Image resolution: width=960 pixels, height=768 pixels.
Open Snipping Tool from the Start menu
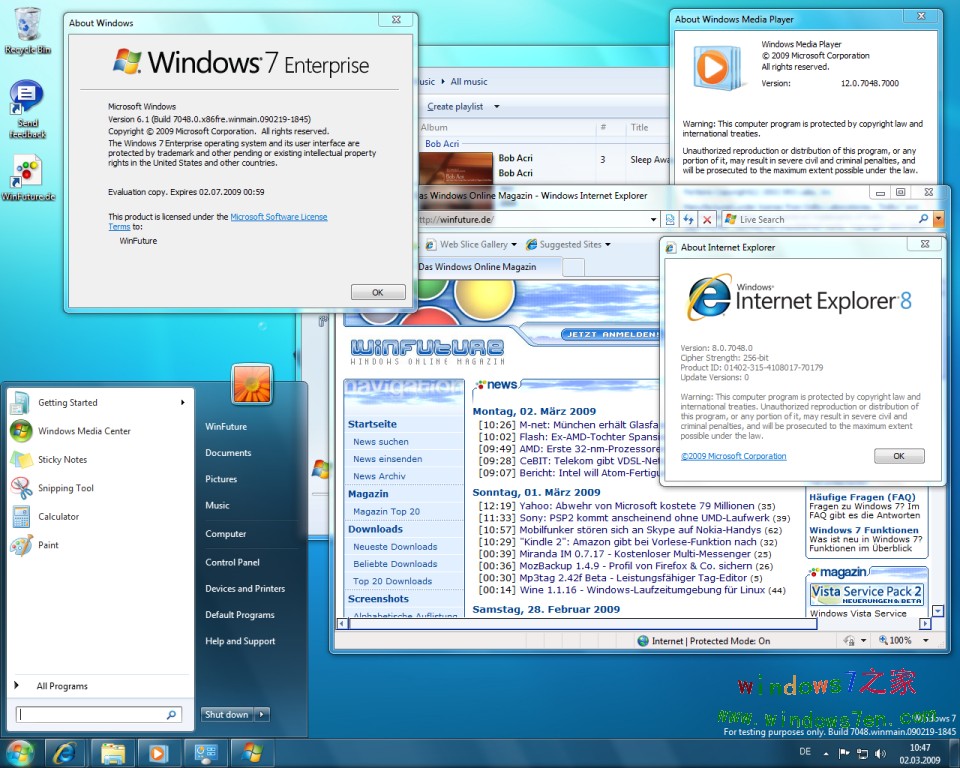[65, 488]
